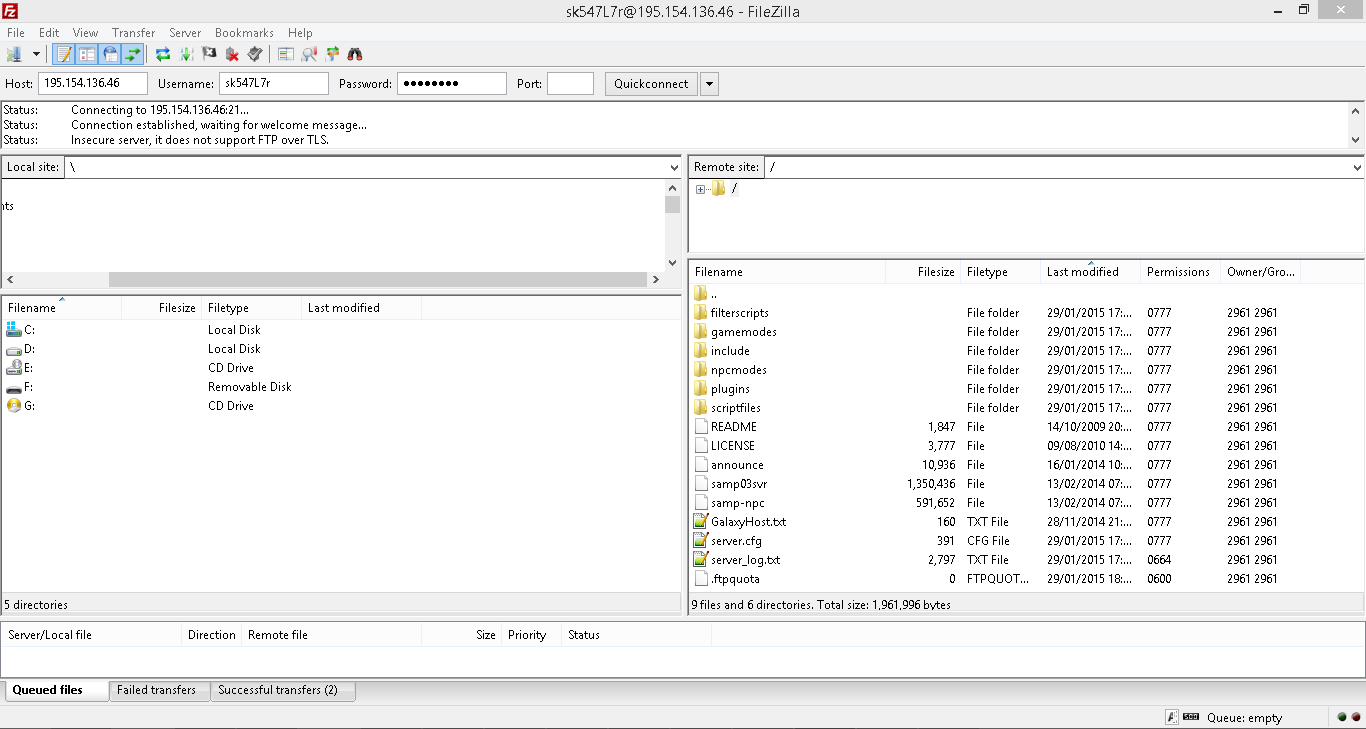Disconnect from the current server

[x=232, y=54]
